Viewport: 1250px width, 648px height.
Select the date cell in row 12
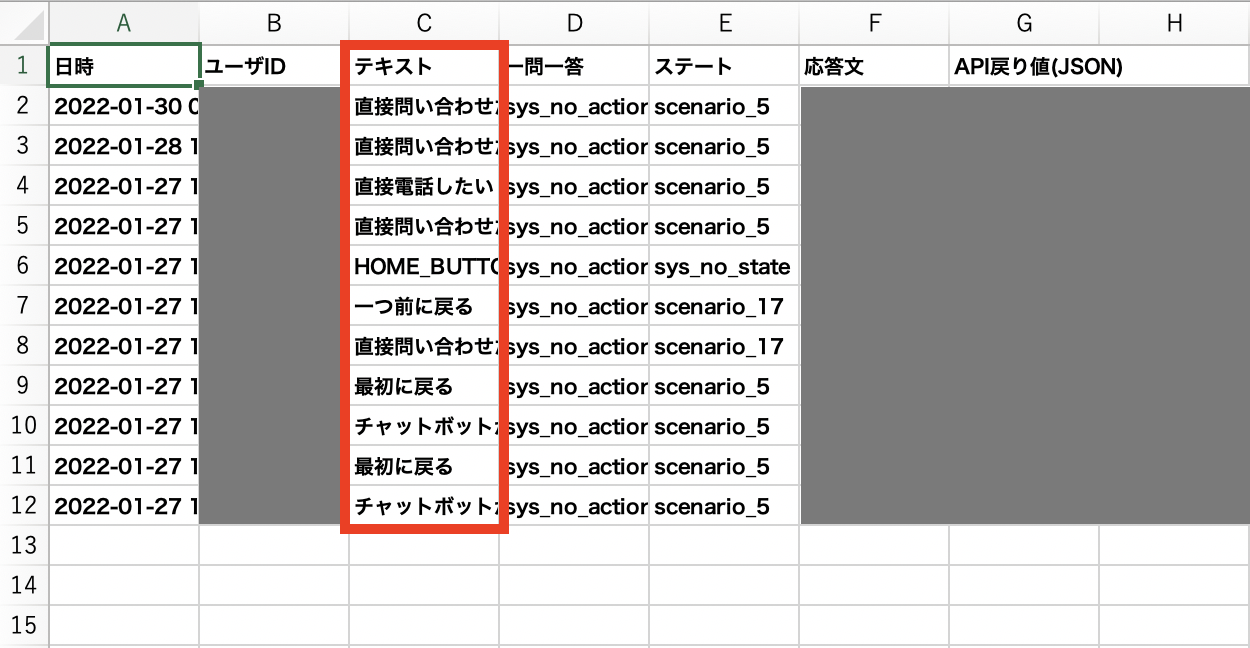tap(124, 506)
